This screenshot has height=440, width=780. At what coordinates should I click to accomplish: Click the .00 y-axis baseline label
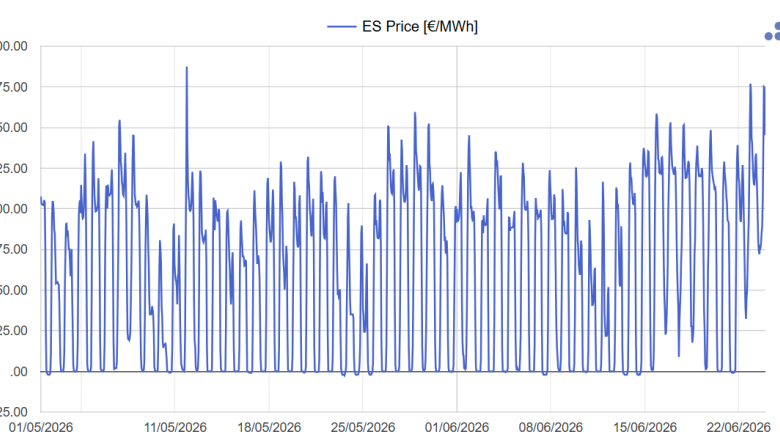[18, 371]
